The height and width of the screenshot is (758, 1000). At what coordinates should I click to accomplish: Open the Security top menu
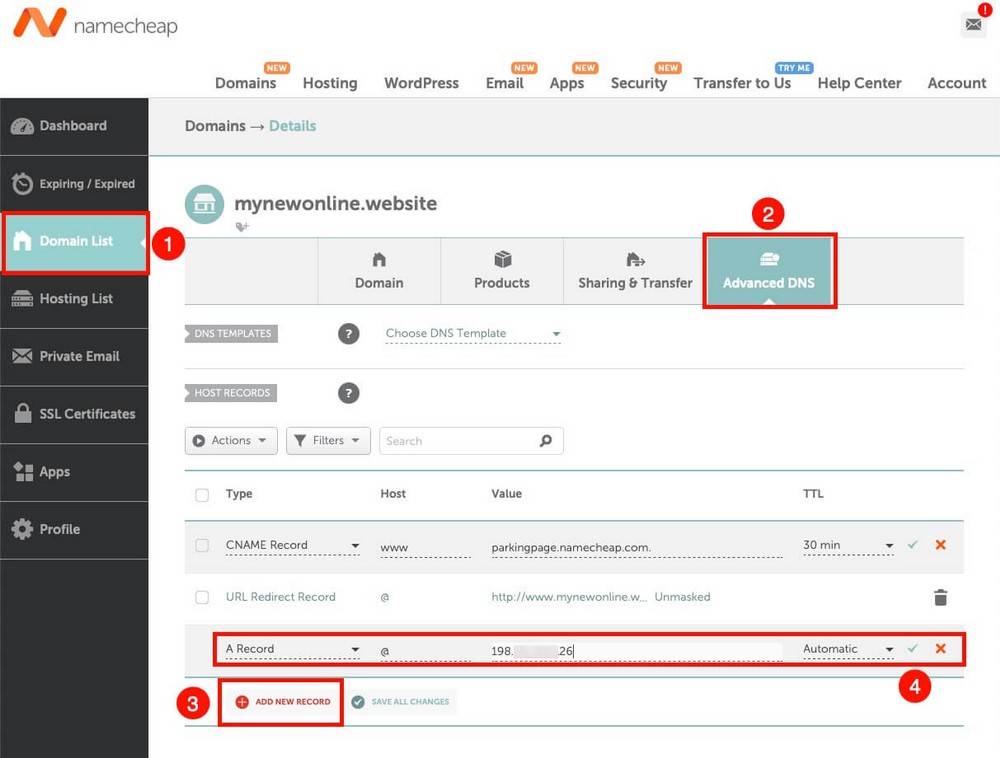pos(639,83)
